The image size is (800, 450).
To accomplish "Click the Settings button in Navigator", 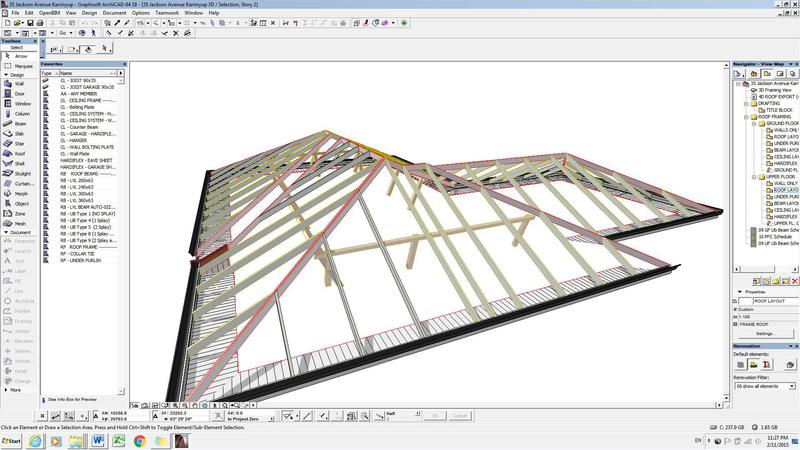I will point(765,333).
